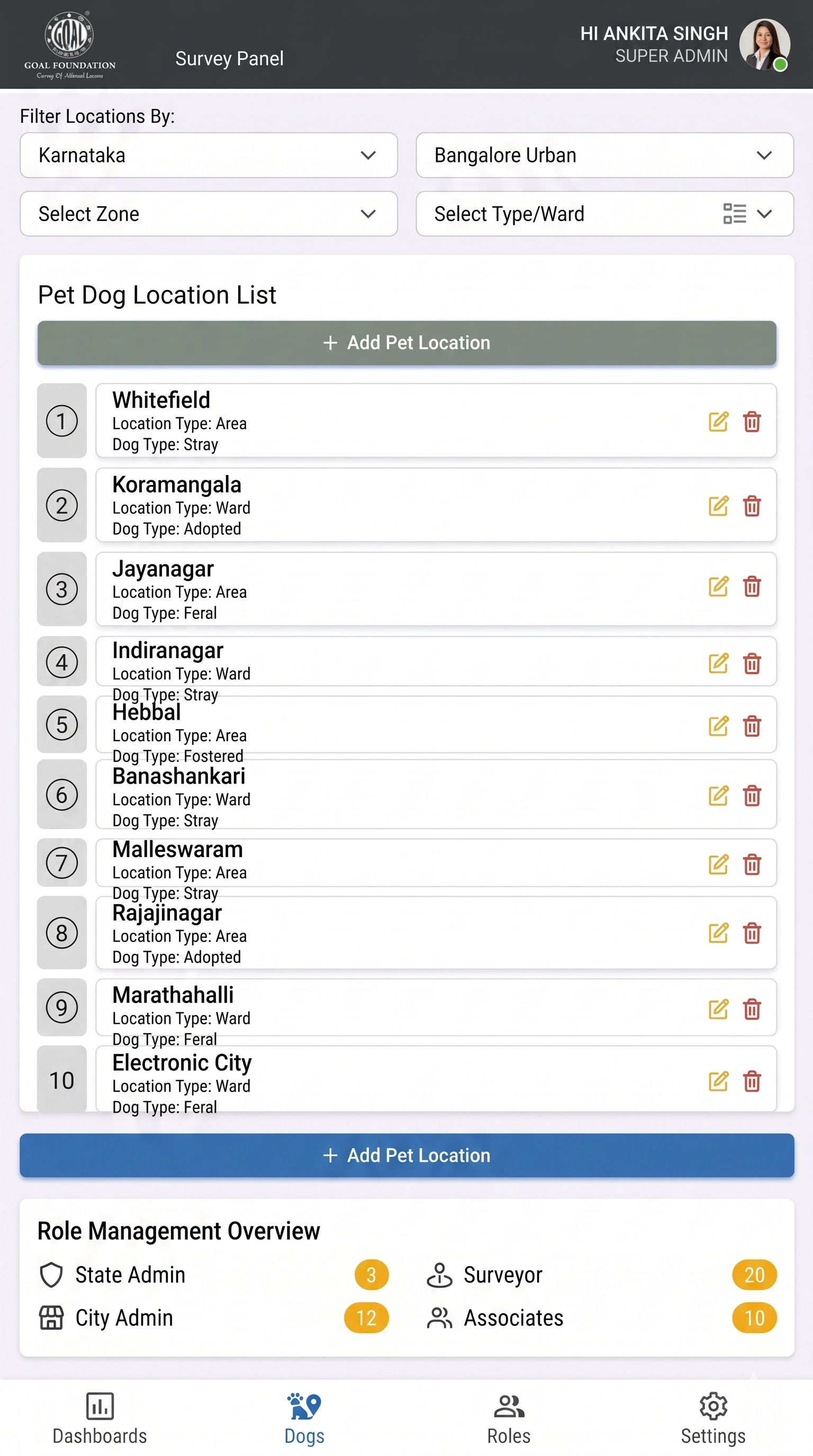The height and width of the screenshot is (1456, 813).
Task: Click the list icon in Type/Ward field
Action: [x=735, y=214]
